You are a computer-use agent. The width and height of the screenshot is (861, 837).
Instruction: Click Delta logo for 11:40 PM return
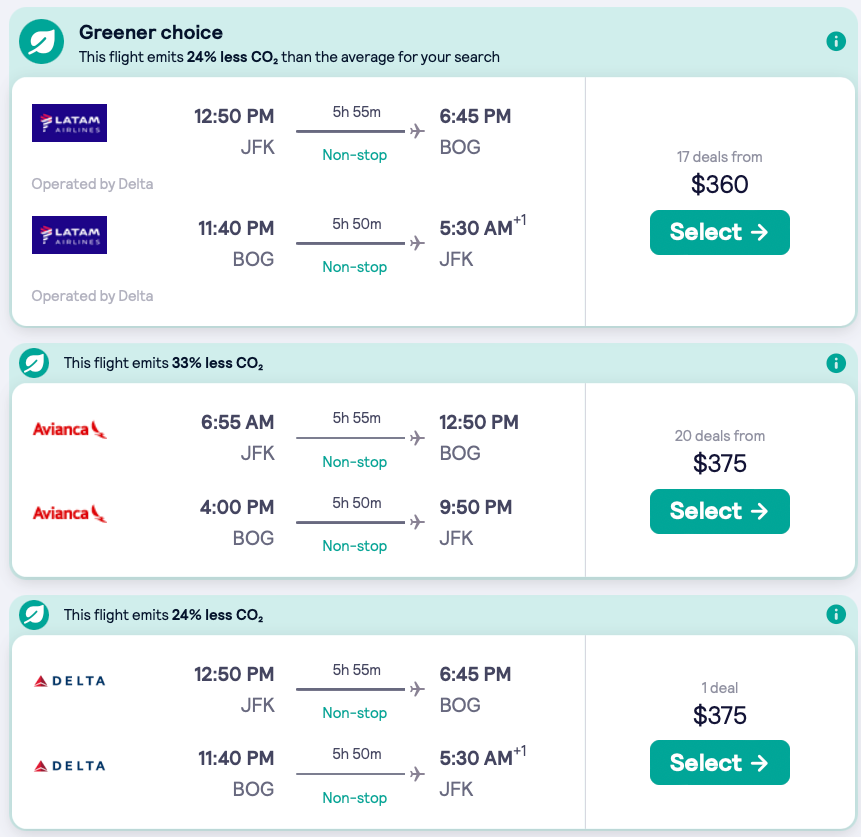69,766
